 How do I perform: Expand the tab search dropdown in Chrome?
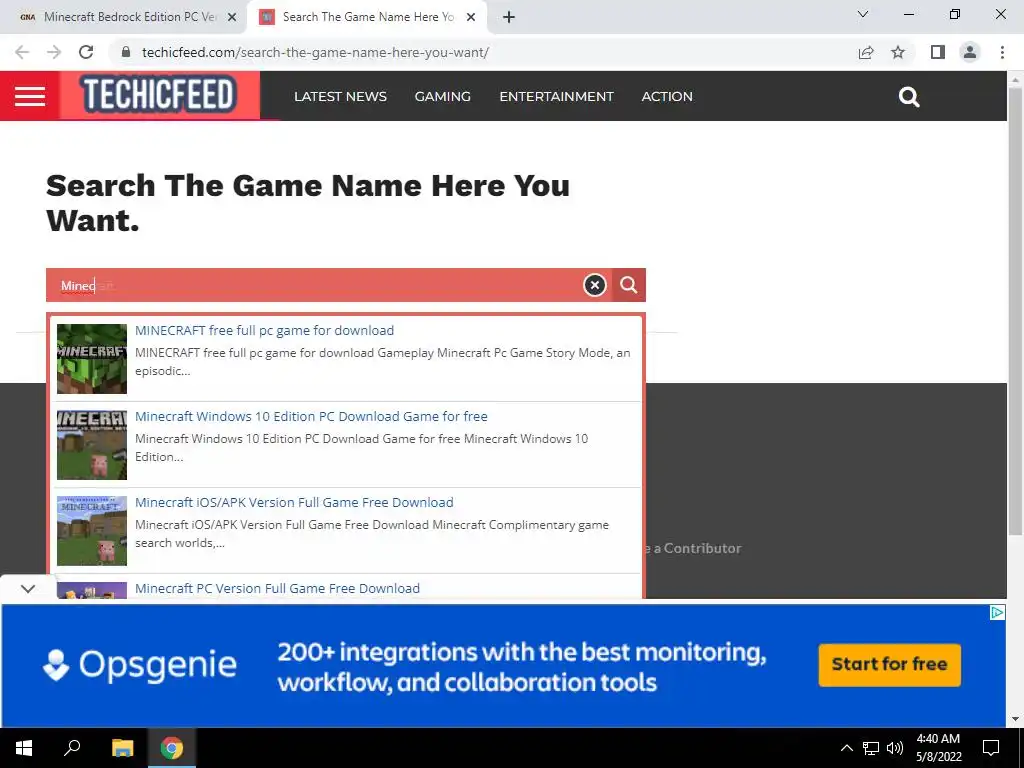pyautogui.click(x=863, y=14)
